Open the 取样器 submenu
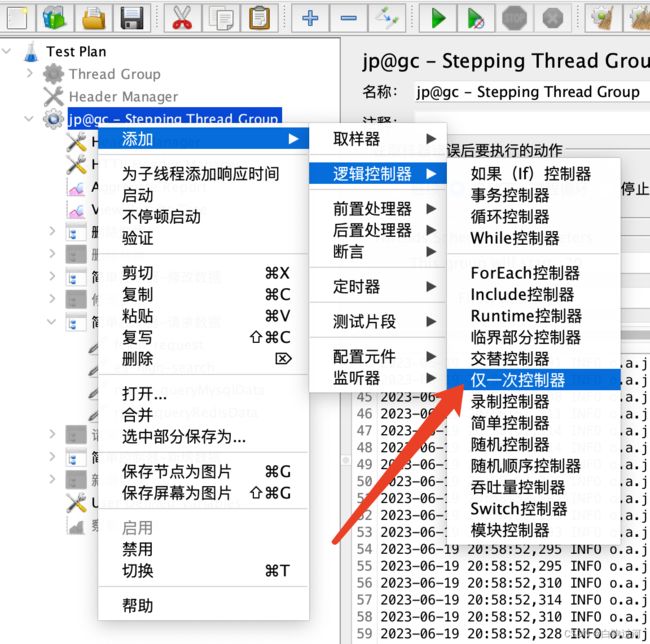Screen dimensions: 650x644 378,139
